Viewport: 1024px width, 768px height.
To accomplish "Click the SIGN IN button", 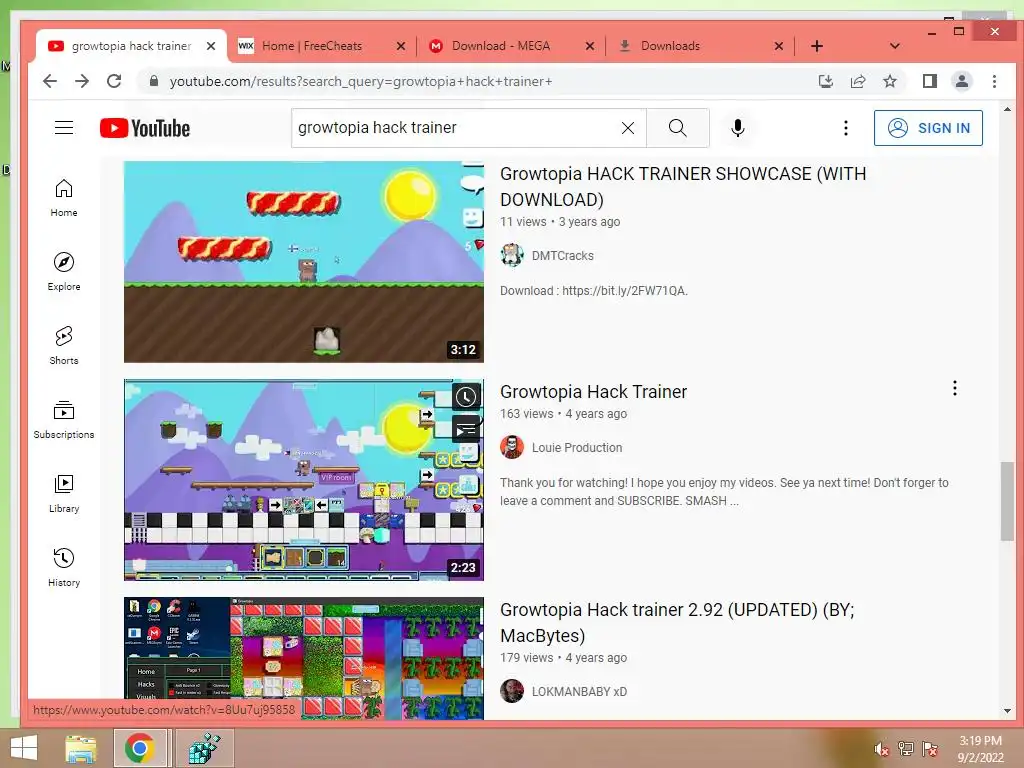I will point(928,128).
